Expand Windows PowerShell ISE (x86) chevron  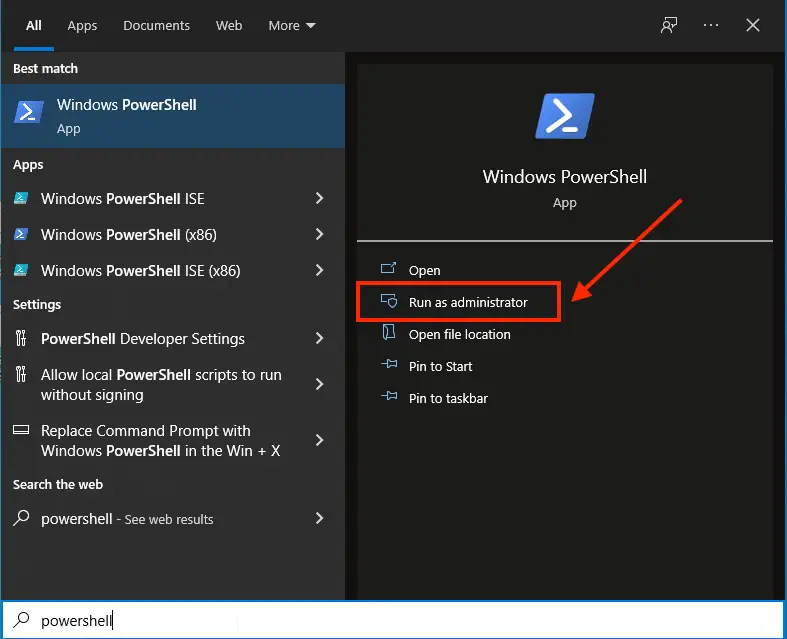pyautogui.click(x=319, y=271)
